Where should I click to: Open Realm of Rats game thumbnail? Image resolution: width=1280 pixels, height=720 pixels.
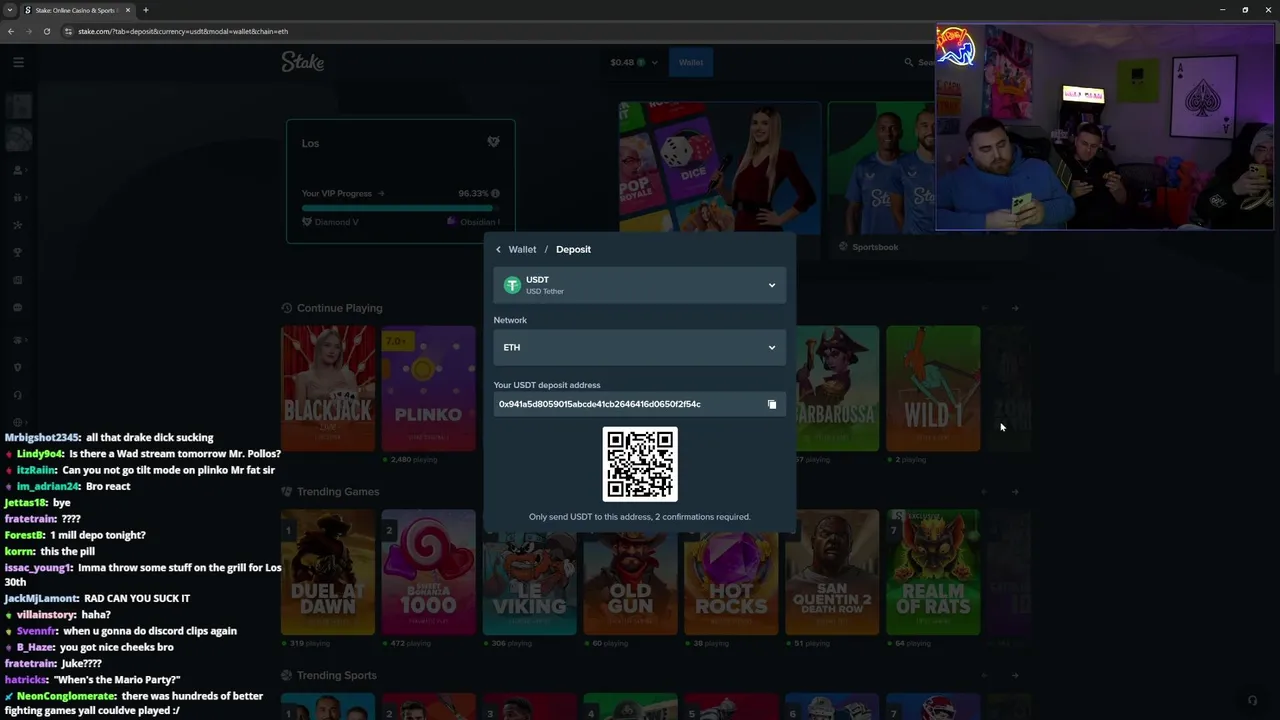click(x=933, y=572)
